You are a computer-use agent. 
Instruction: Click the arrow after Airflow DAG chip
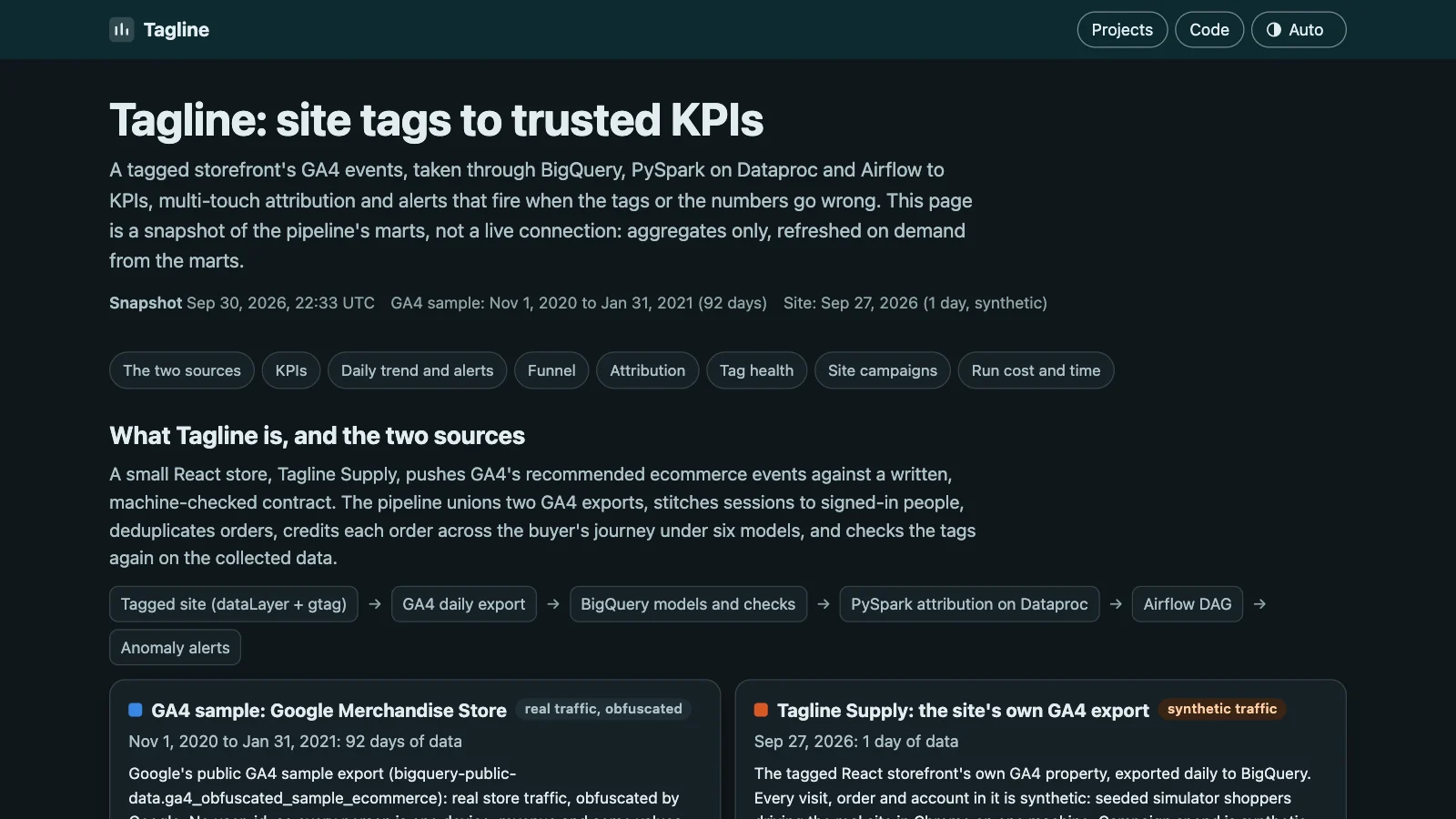click(1259, 604)
